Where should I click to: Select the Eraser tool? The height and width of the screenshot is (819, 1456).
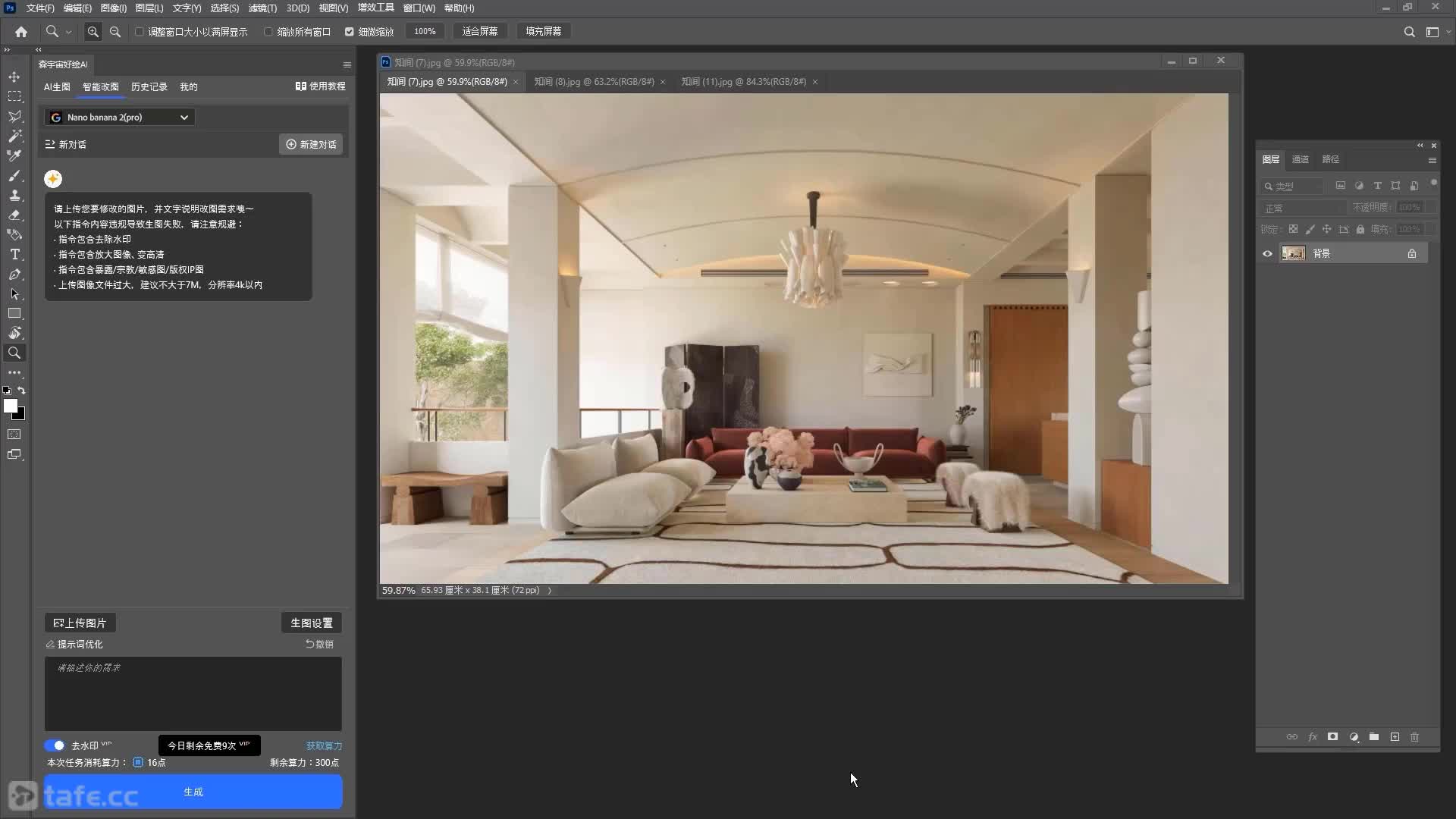(14, 215)
